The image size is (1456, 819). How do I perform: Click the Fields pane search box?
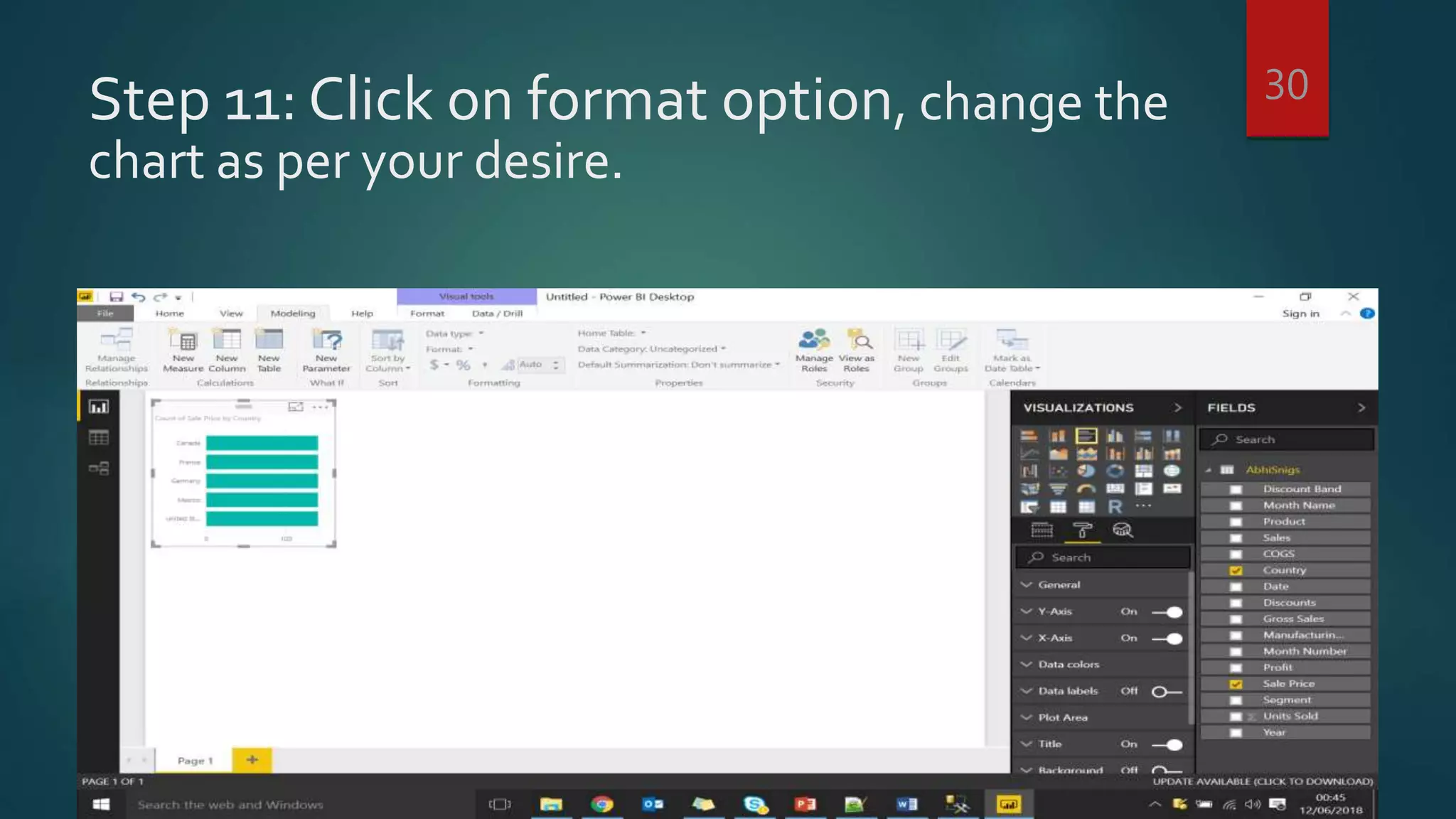[x=1287, y=439]
